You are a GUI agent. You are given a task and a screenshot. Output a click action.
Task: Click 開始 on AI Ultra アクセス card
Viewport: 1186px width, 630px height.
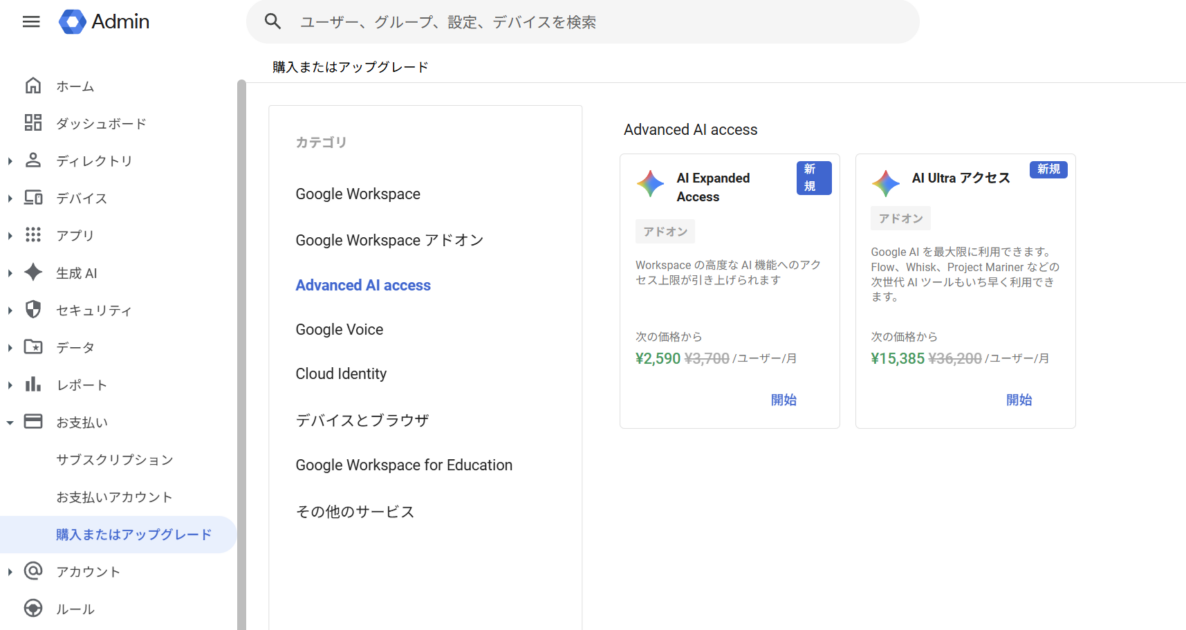(1018, 400)
